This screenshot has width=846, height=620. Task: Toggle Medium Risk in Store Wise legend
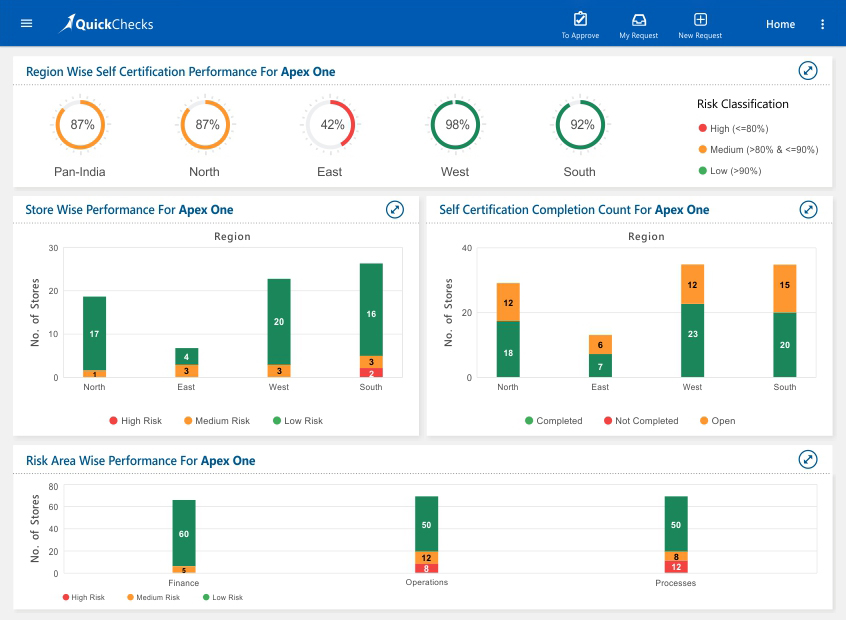[x=217, y=421]
